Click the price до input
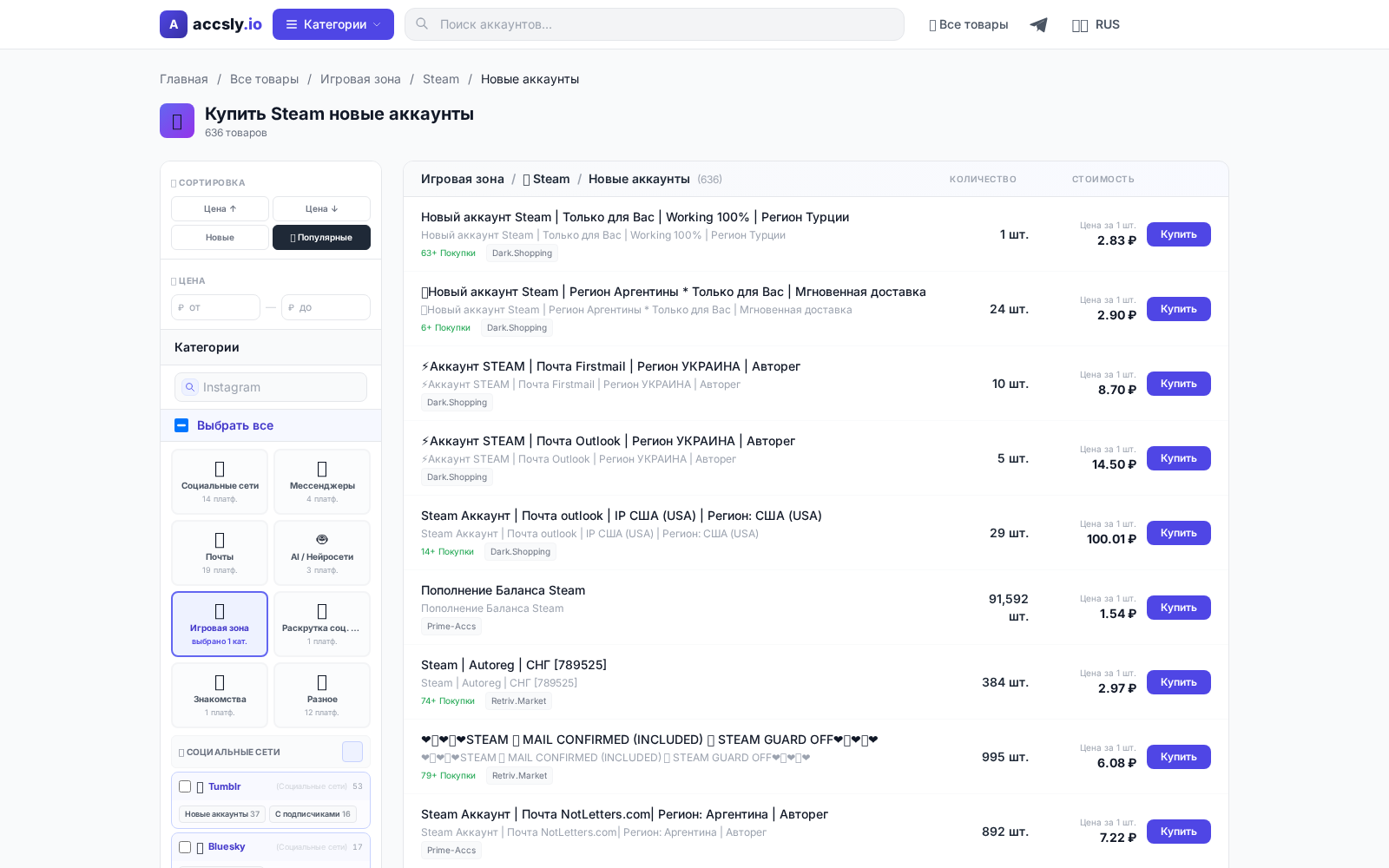This screenshot has height=868, width=1389. pyautogui.click(x=326, y=307)
